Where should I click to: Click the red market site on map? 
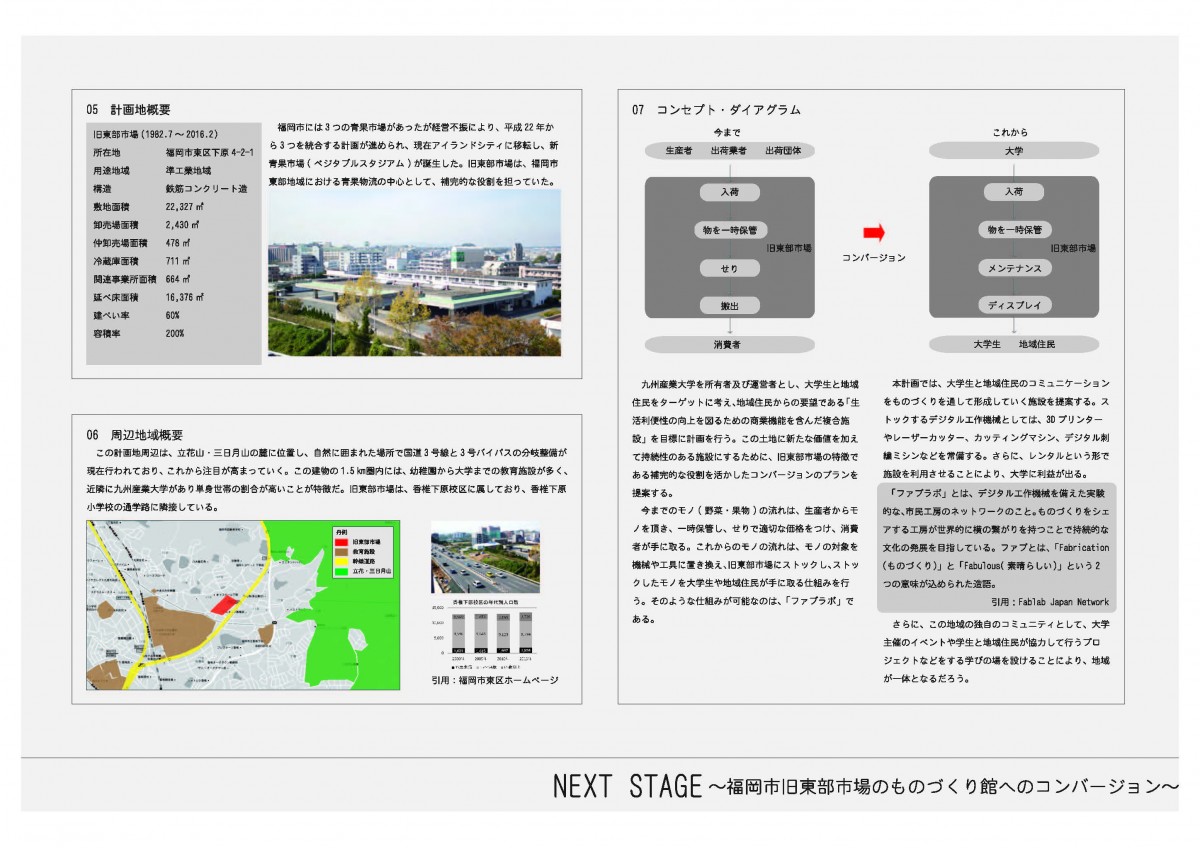tap(226, 606)
